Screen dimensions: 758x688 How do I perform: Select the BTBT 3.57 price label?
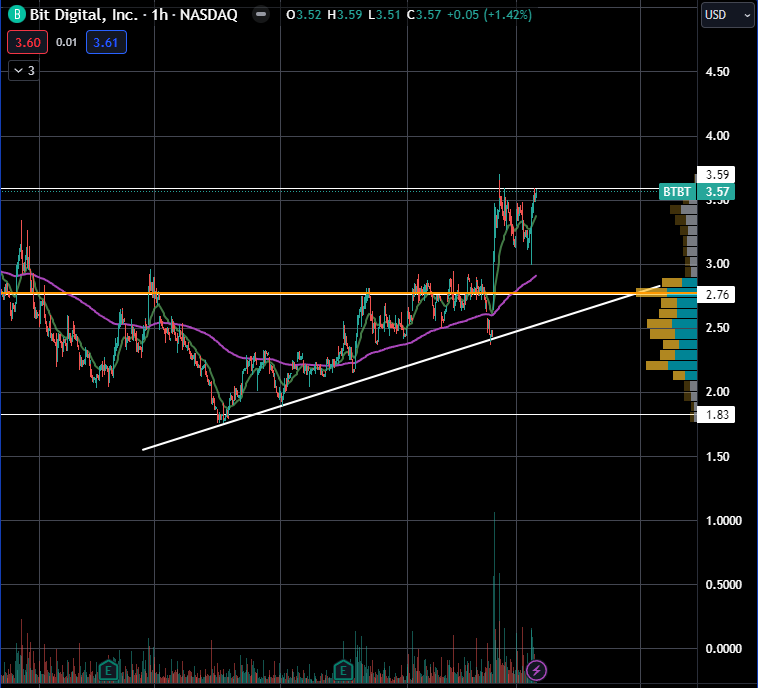[x=697, y=192]
